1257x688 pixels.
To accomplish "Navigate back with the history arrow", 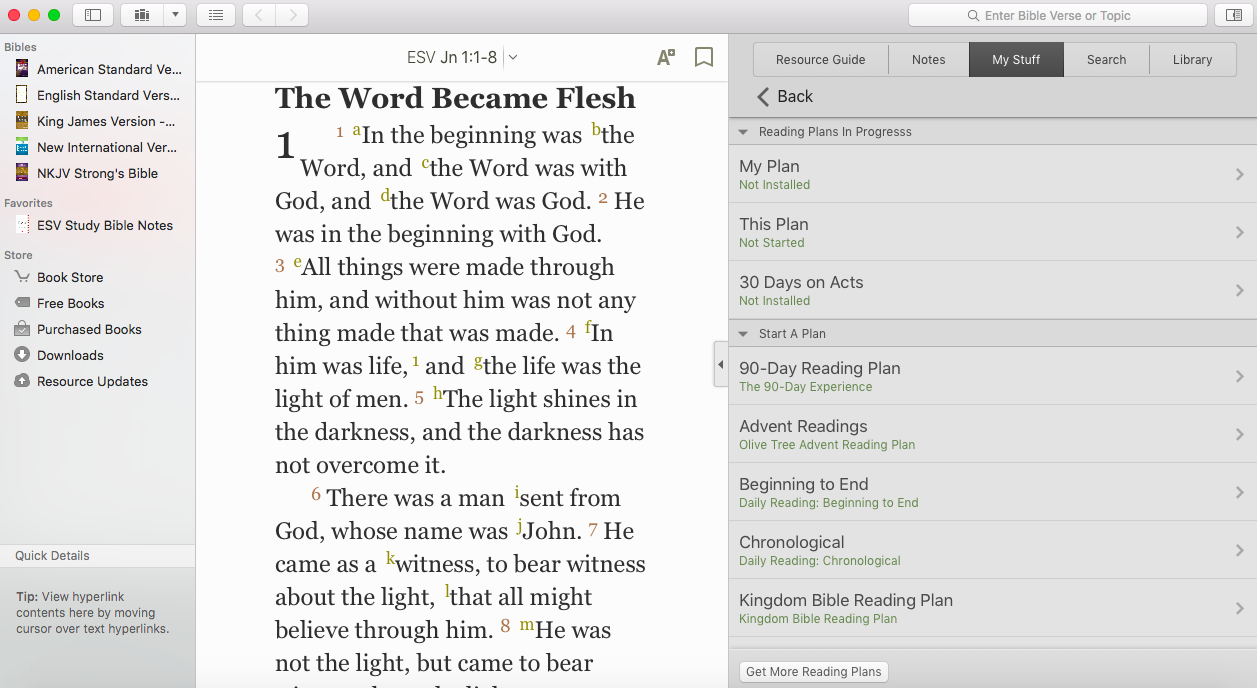I will tap(259, 15).
